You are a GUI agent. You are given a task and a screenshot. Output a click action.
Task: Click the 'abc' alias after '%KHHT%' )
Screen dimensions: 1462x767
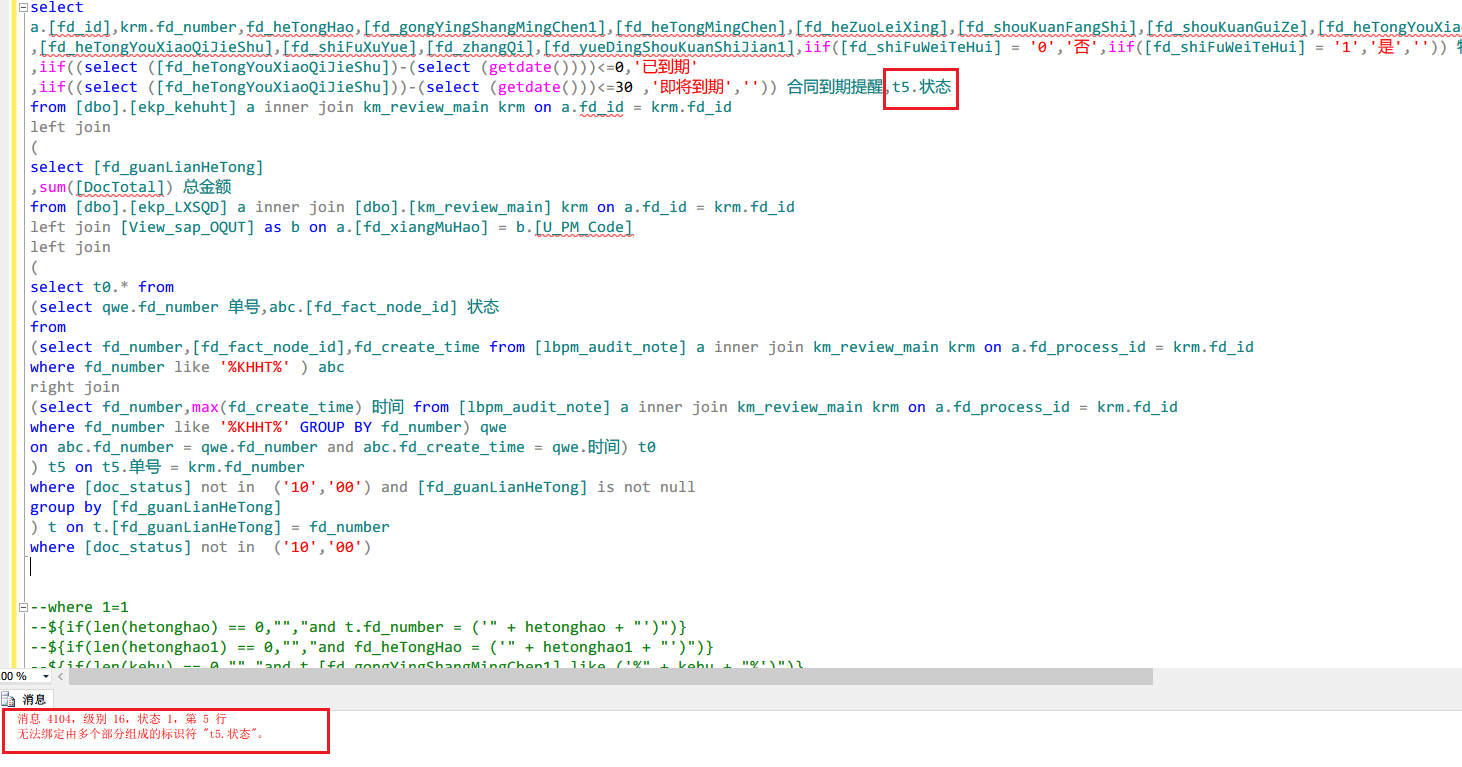tap(330, 367)
